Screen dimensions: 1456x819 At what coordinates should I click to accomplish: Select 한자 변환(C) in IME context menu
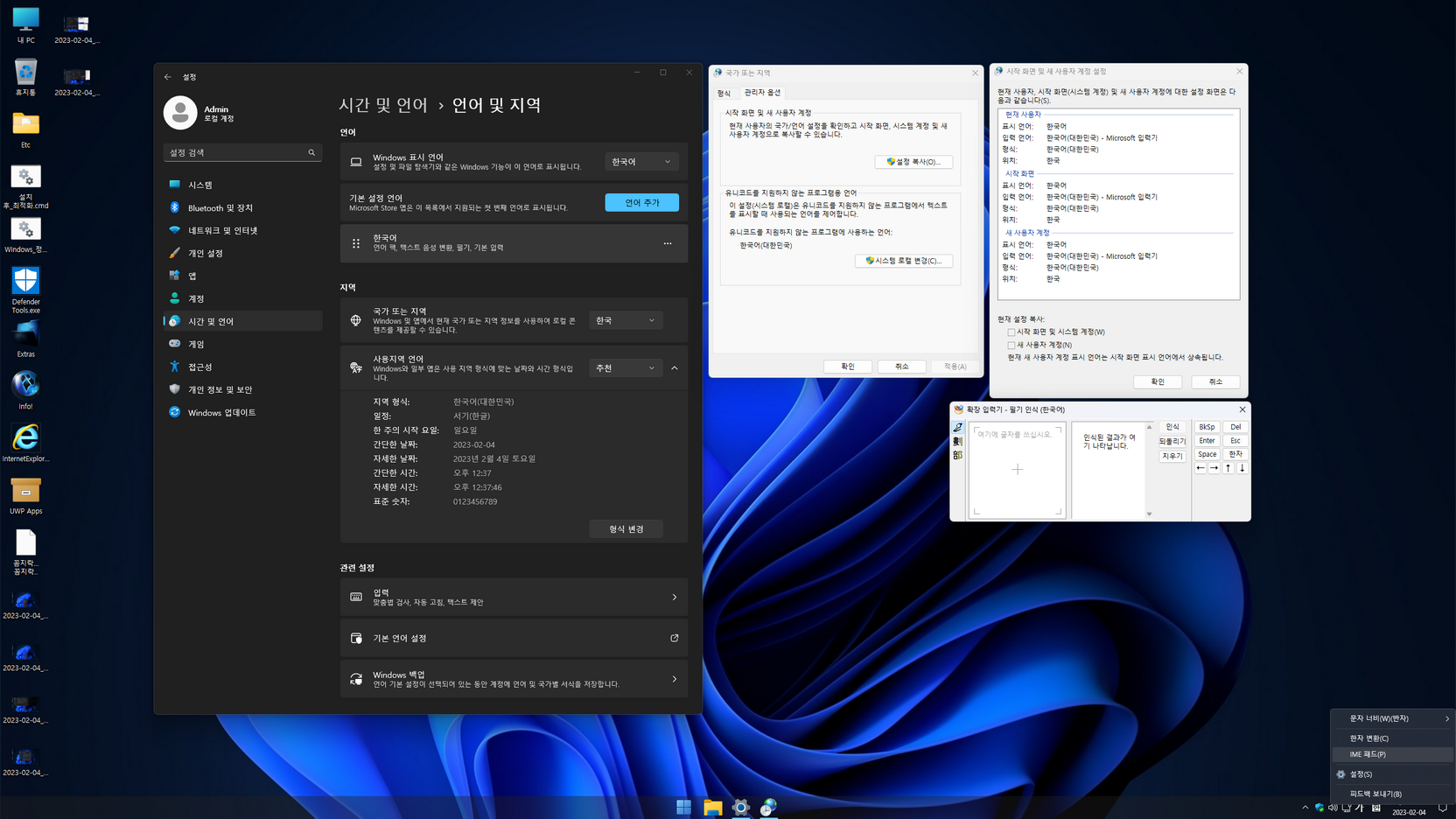[1393, 738]
